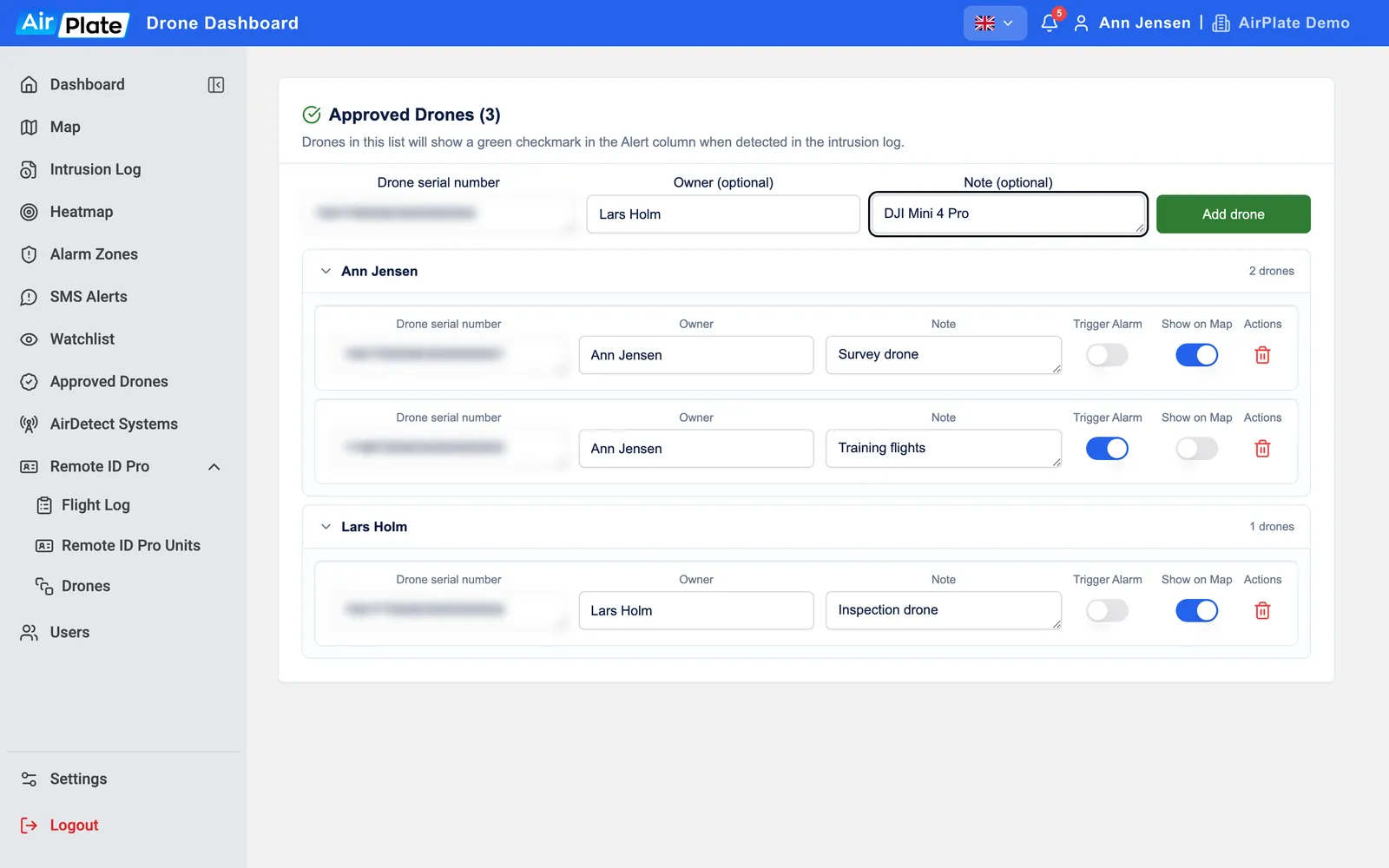Focus the DJI Mini 4 Pro note field
Image resolution: width=1389 pixels, height=868 pixels.
[x=1008, y=214]
